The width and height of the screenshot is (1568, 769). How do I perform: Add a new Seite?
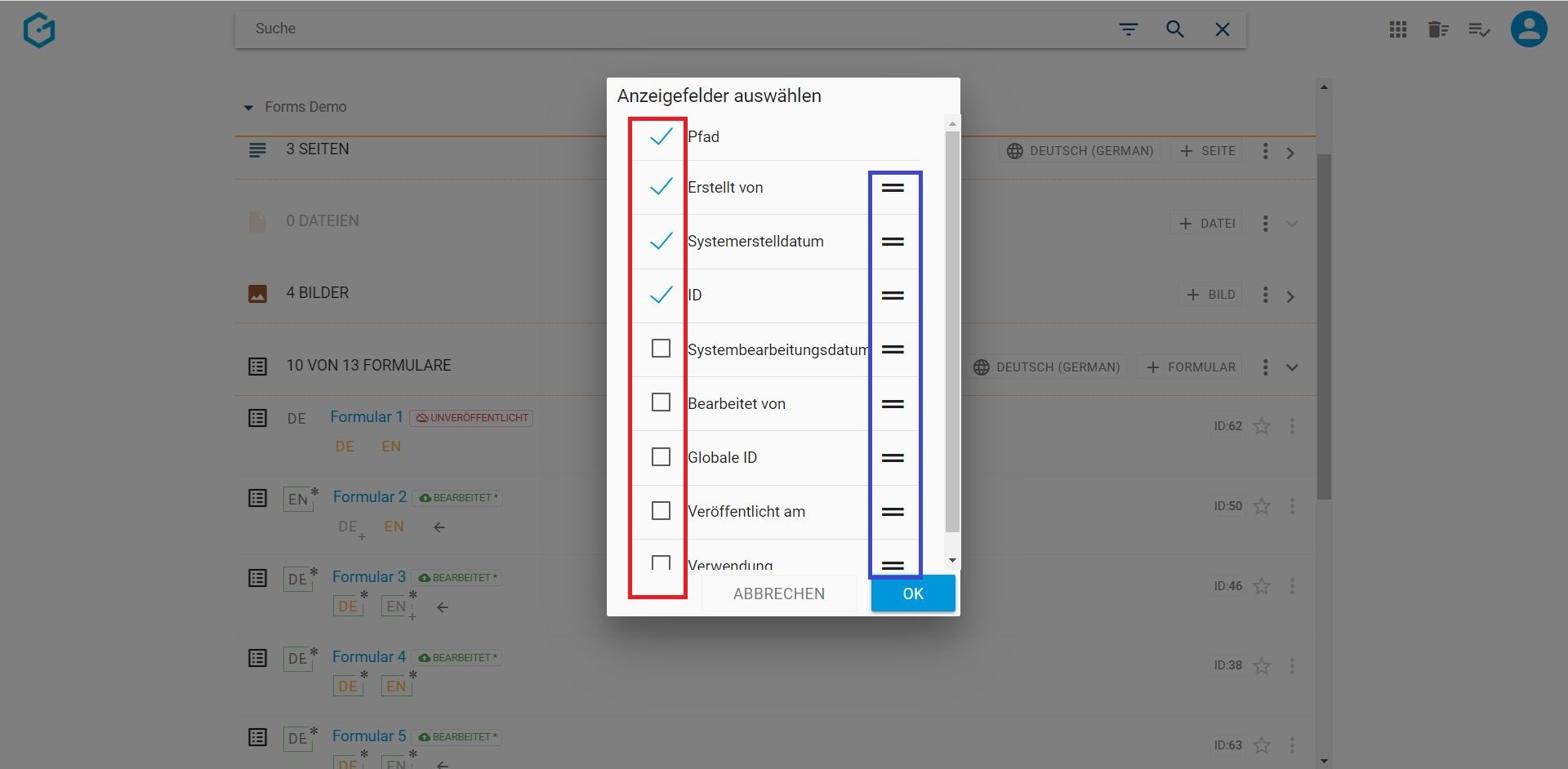click(1207, 151)
